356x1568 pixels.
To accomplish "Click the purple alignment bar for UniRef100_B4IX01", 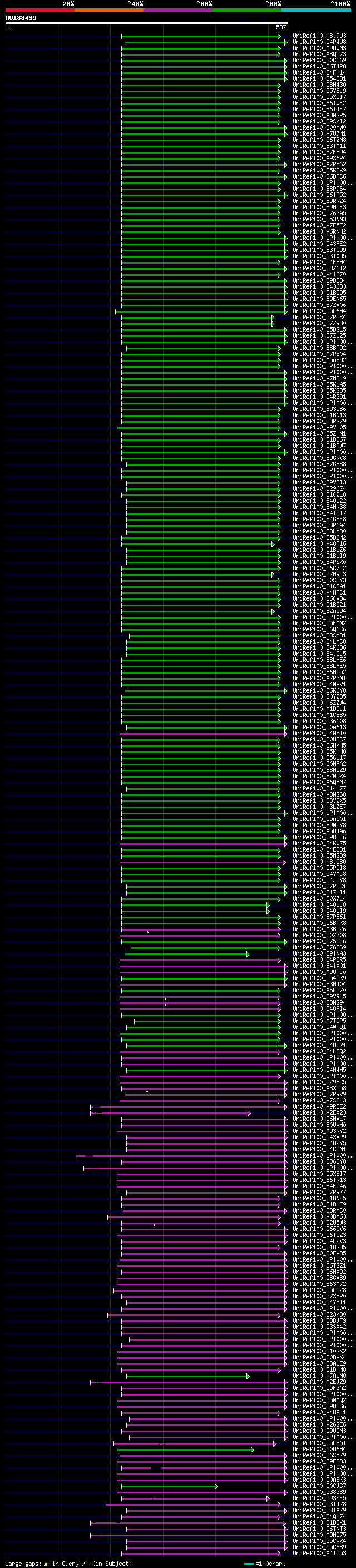I will [203, 966].
